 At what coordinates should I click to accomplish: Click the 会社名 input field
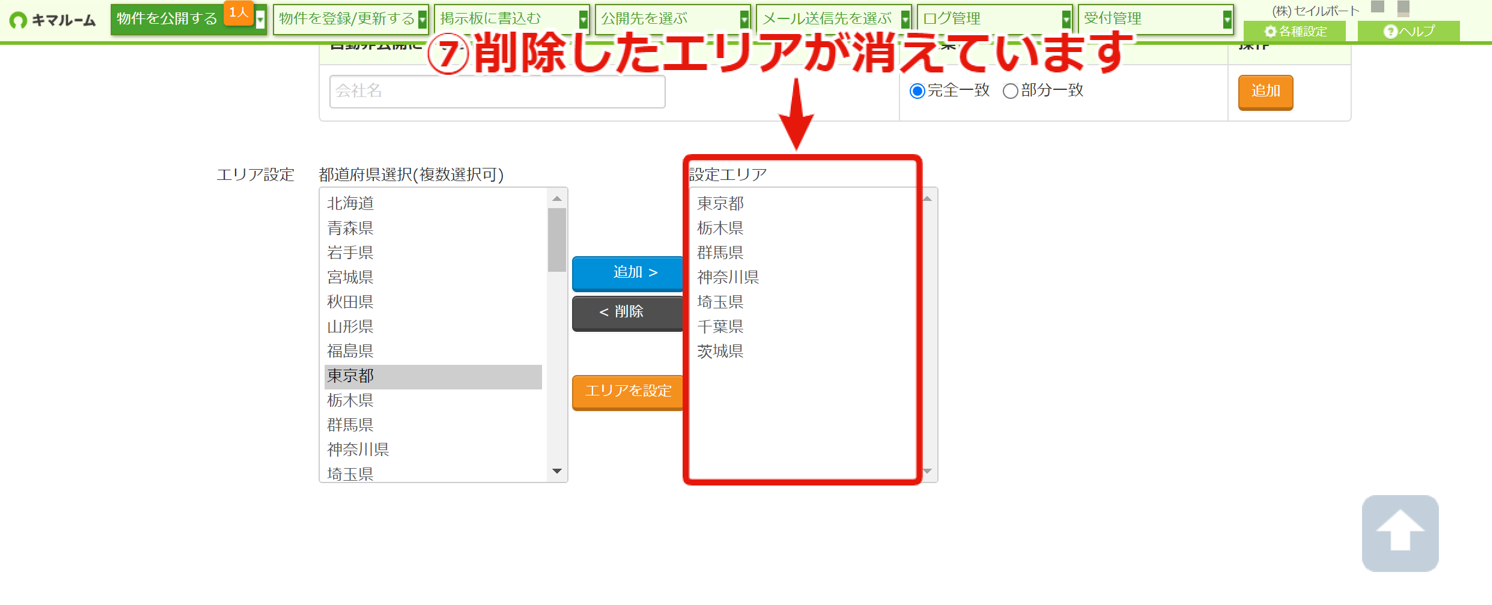(497, 91)
